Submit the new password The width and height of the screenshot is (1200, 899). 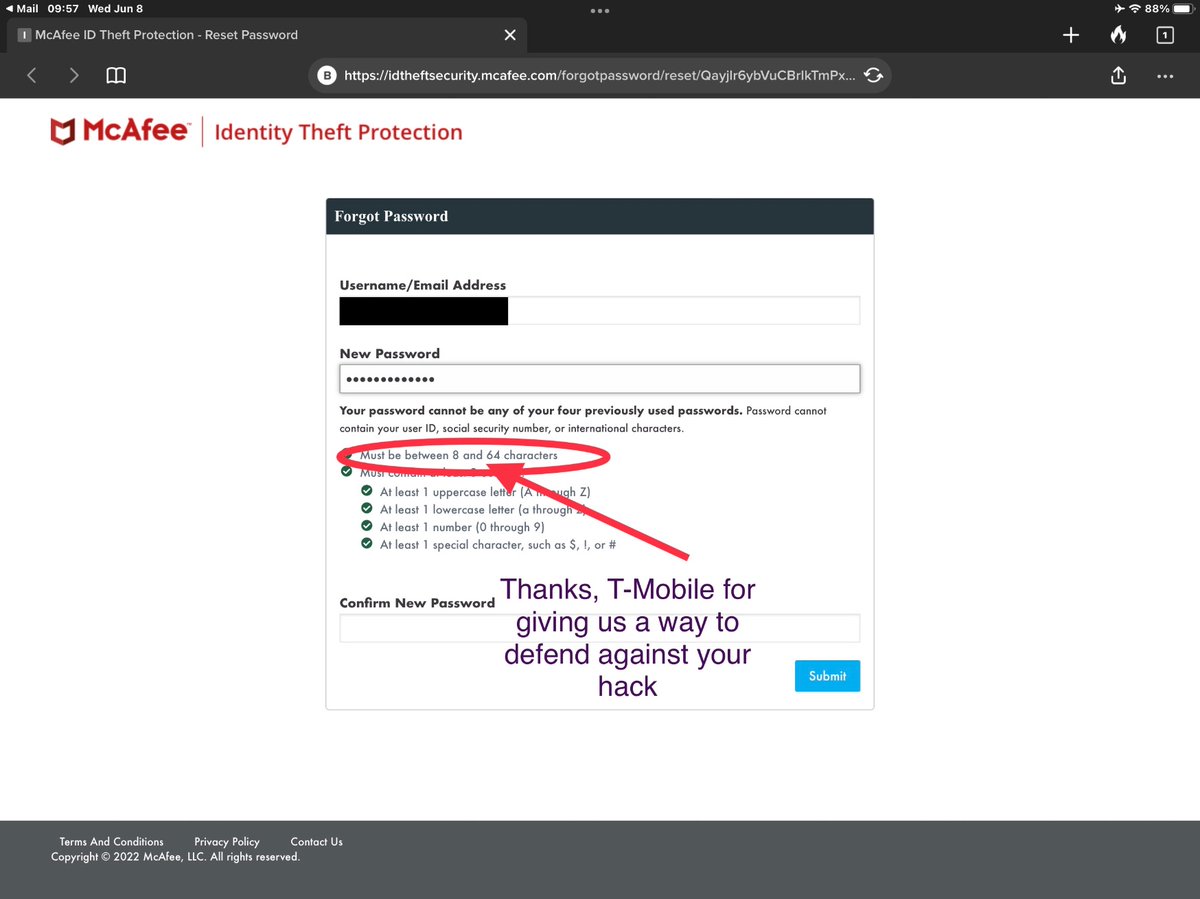point(827,676)
